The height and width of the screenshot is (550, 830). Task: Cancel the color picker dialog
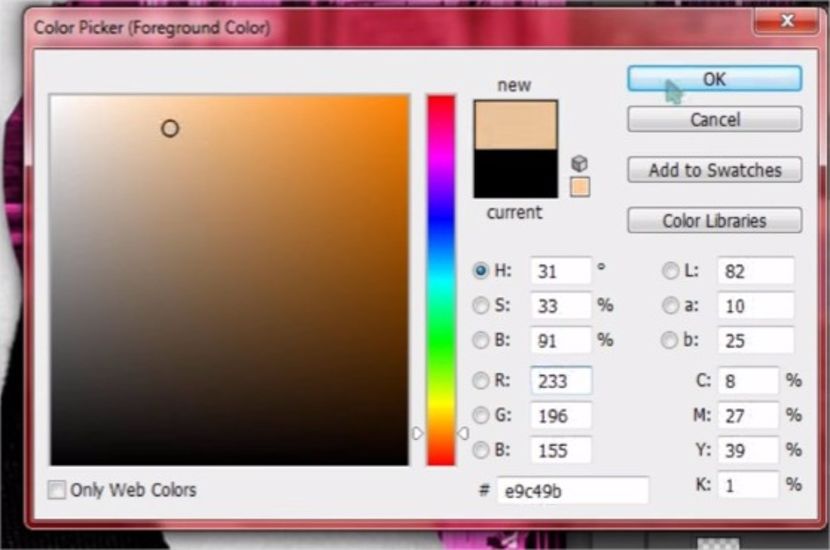point(714,119)
